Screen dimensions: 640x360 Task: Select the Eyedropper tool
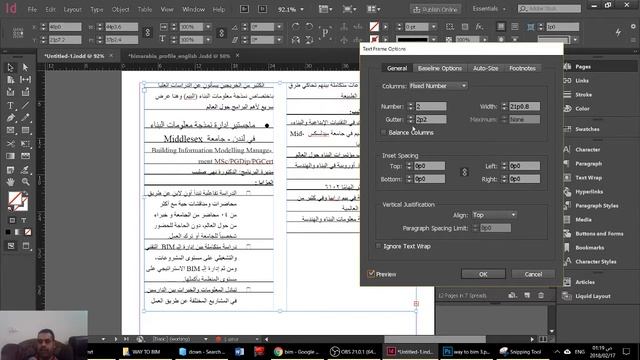[x=25, y=169]
